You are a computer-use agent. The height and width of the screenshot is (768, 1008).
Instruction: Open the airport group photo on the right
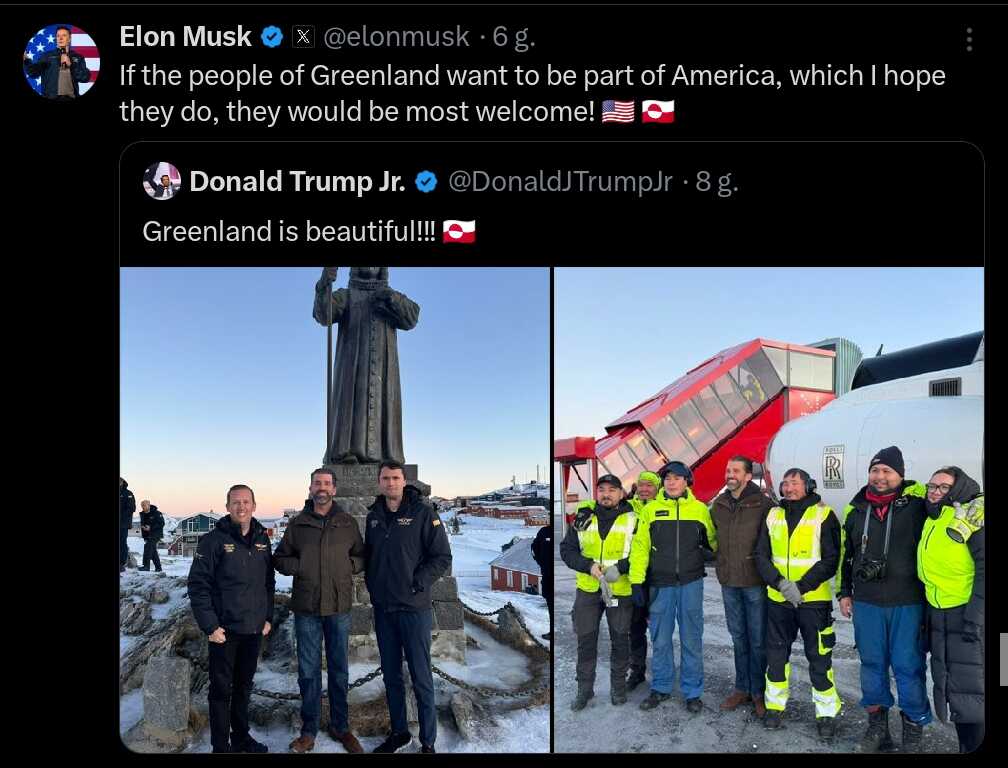coord(769,510)
